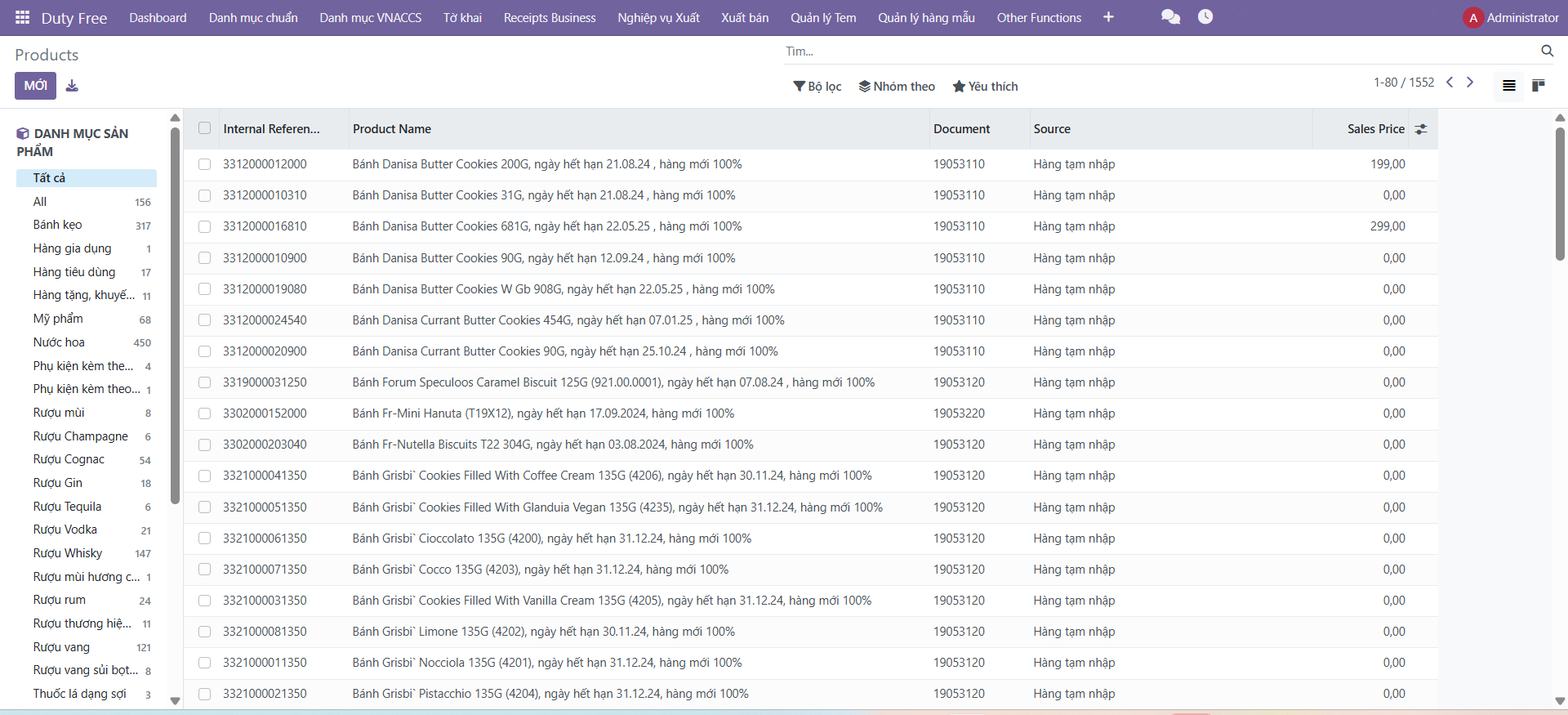Click the download/import records icon

pos(72,86)
